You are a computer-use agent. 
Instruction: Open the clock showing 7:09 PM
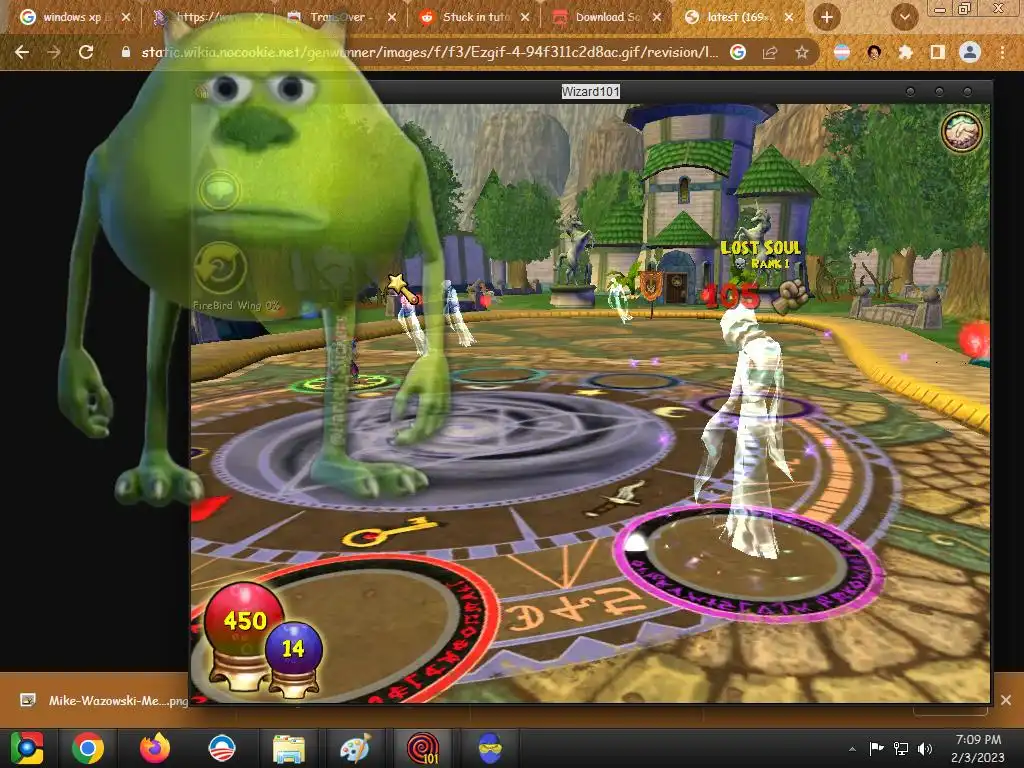coord(978,748)
